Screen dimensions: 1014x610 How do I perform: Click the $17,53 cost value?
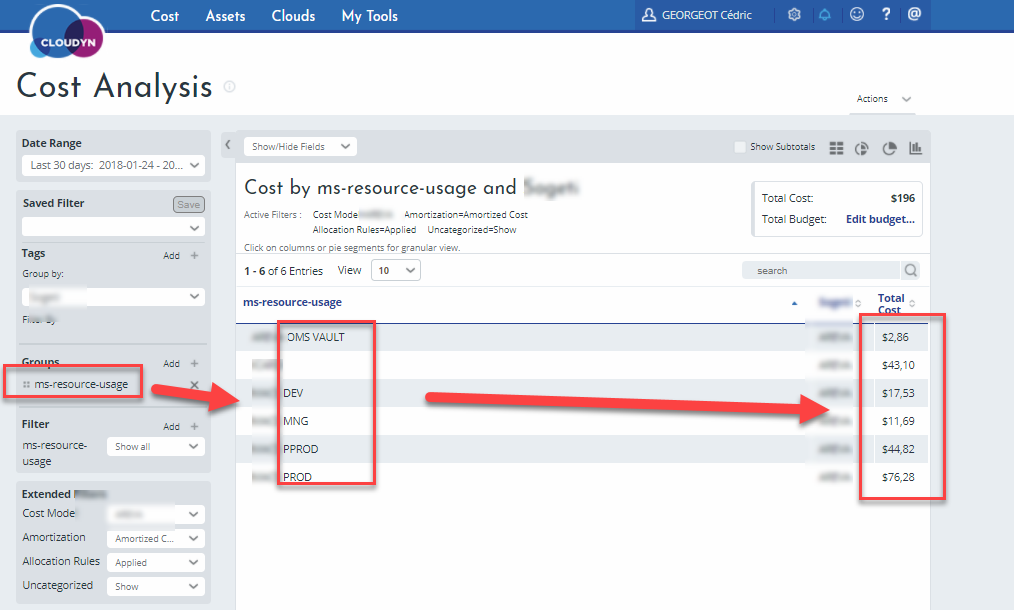click(x=898, y=393)
